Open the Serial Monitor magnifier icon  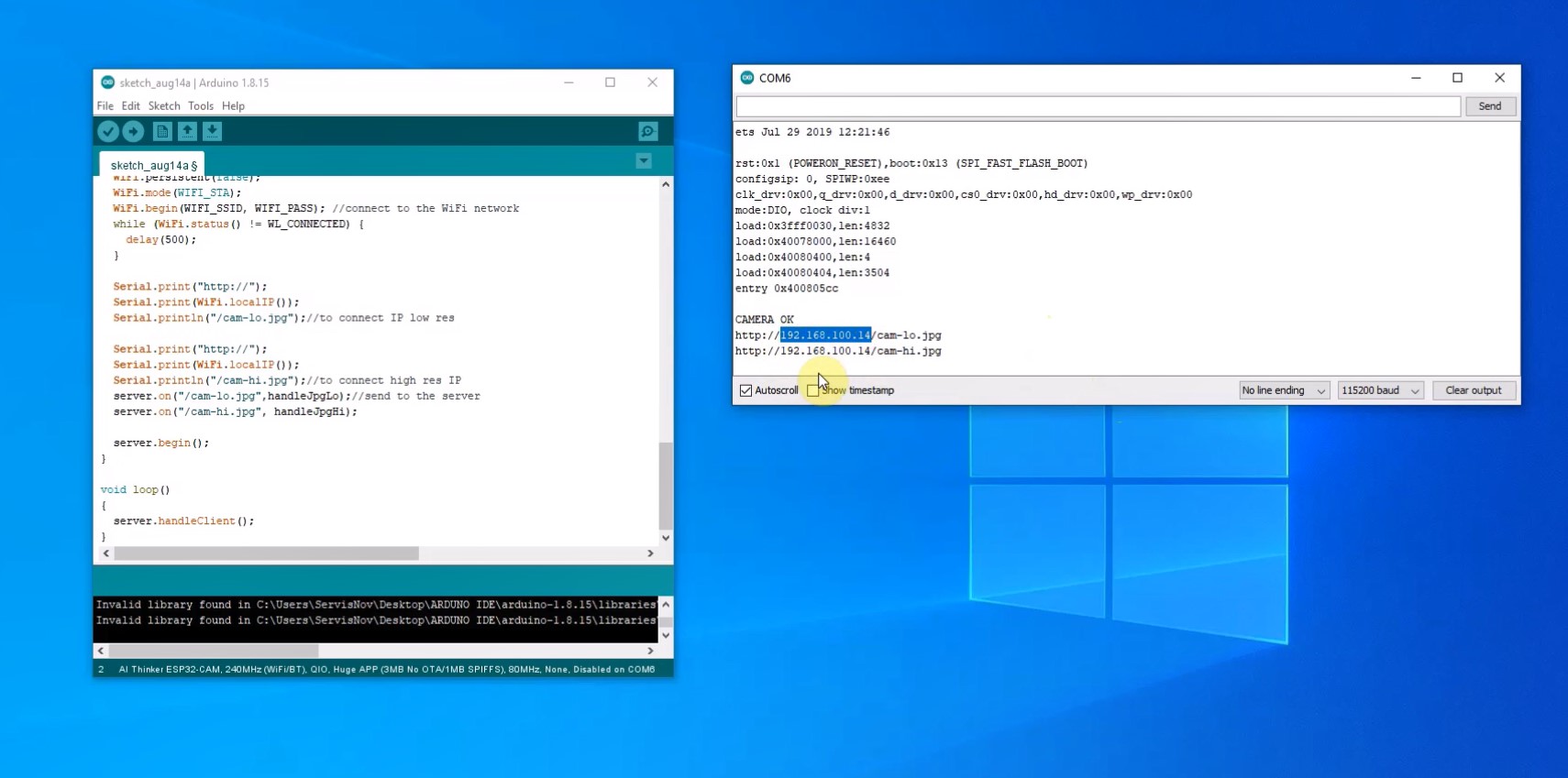(647, 132)
